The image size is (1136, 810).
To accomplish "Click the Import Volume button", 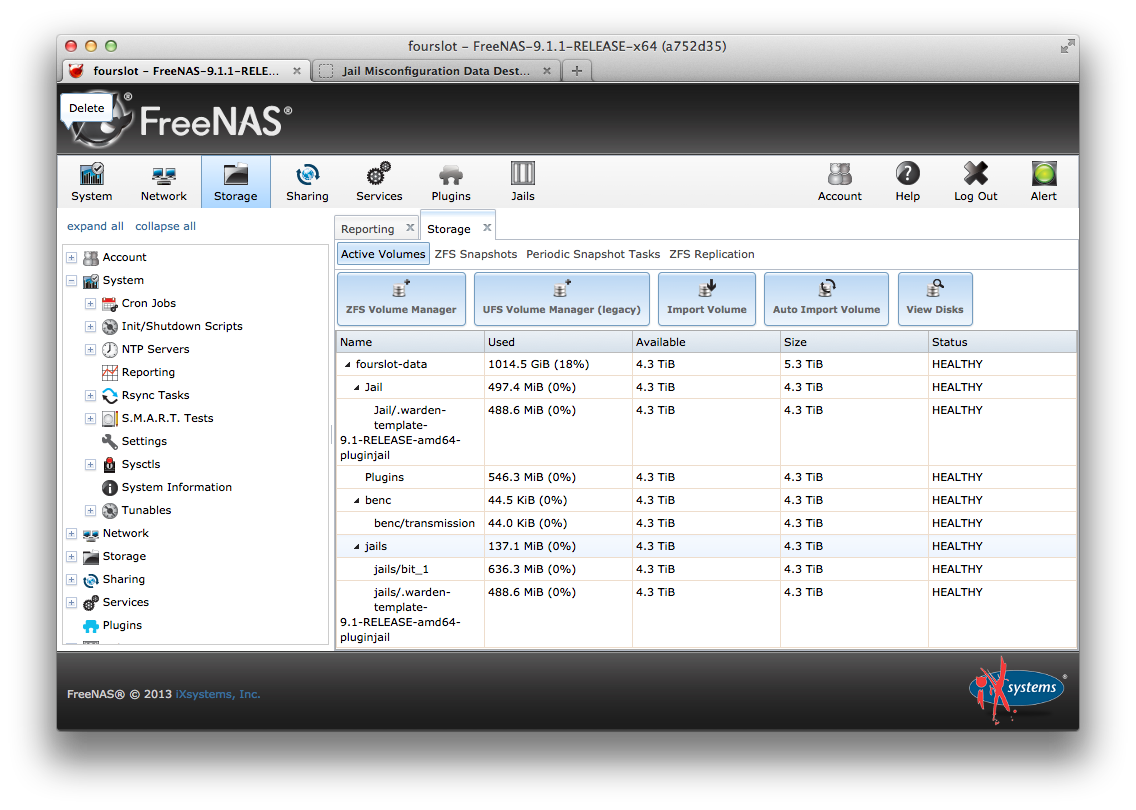I will (706, 298).
